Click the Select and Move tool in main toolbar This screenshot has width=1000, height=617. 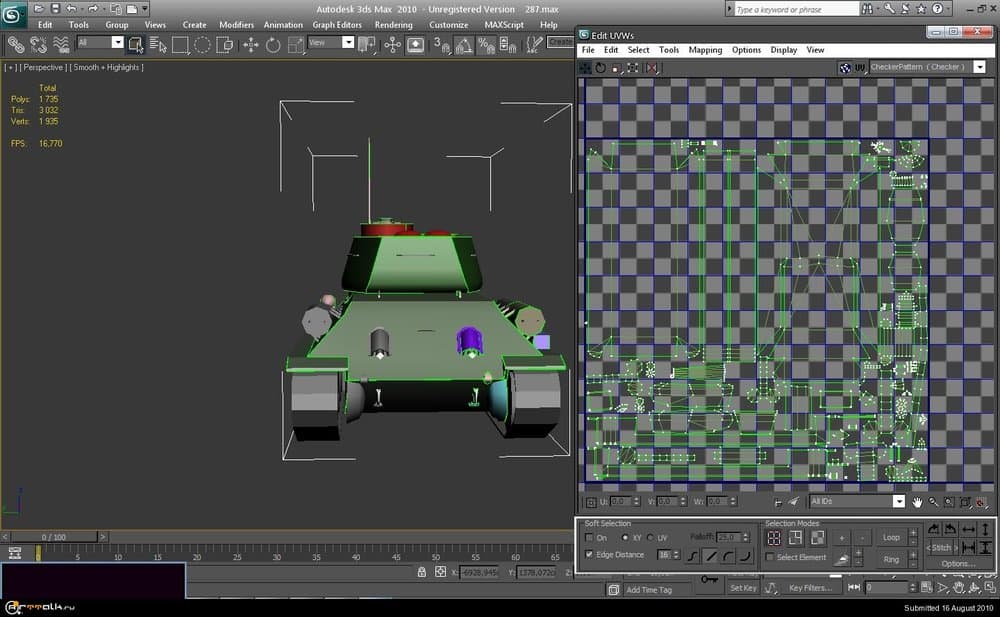(x=250, y=45)
